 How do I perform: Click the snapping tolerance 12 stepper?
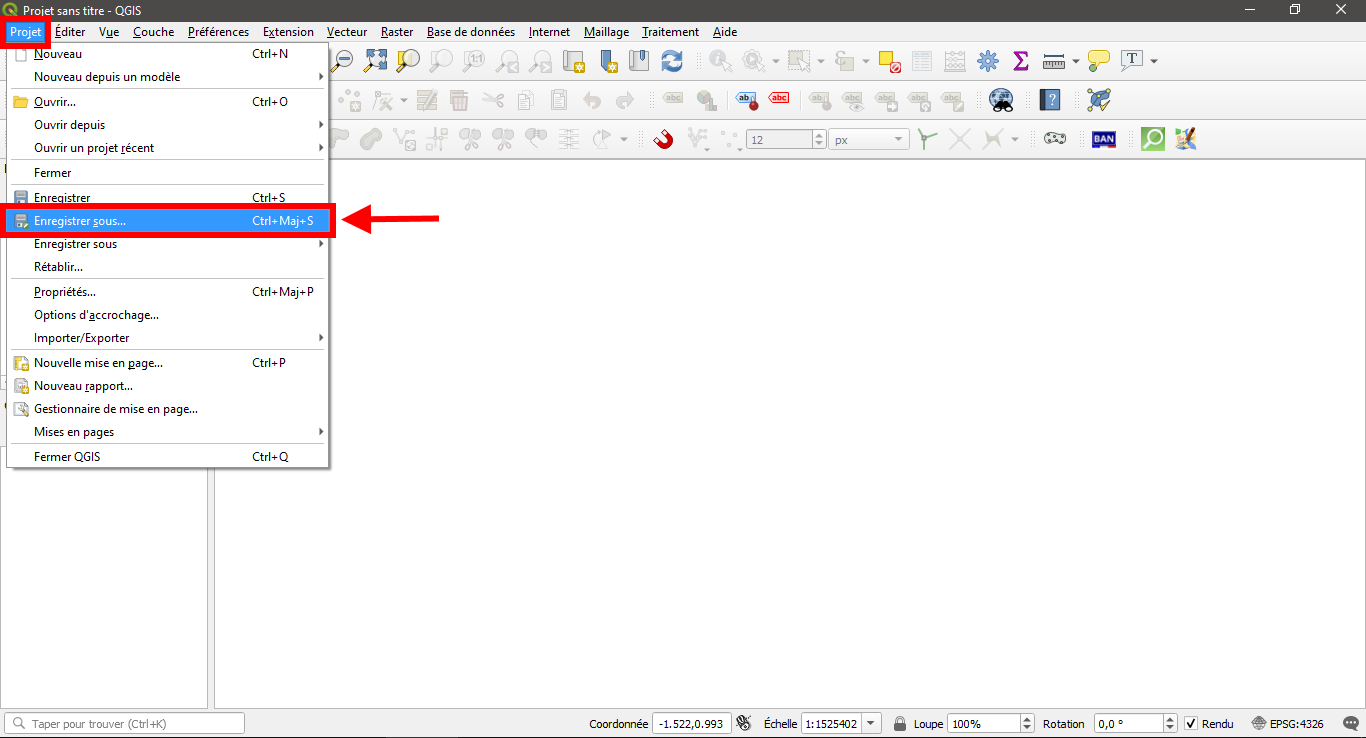(x=820, y=140)
